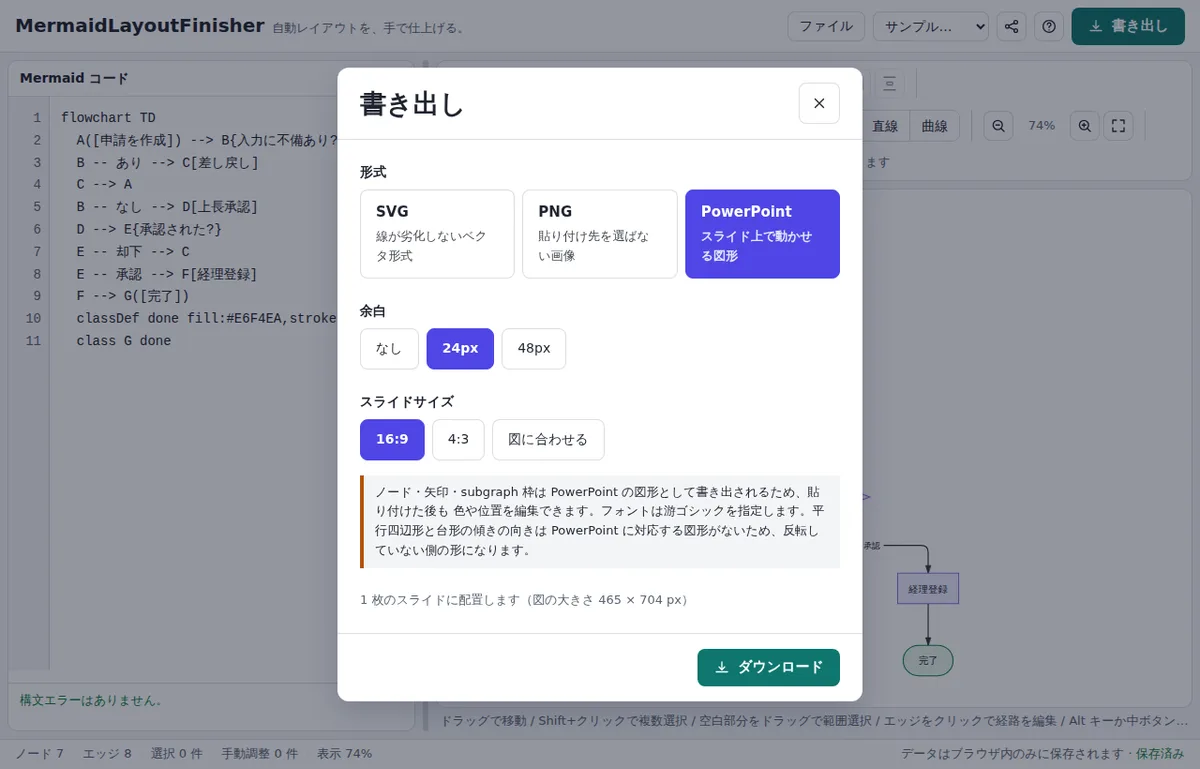Choose the 4:3 slide size
The image size is (1200, 769).
[x=458, y=439]
